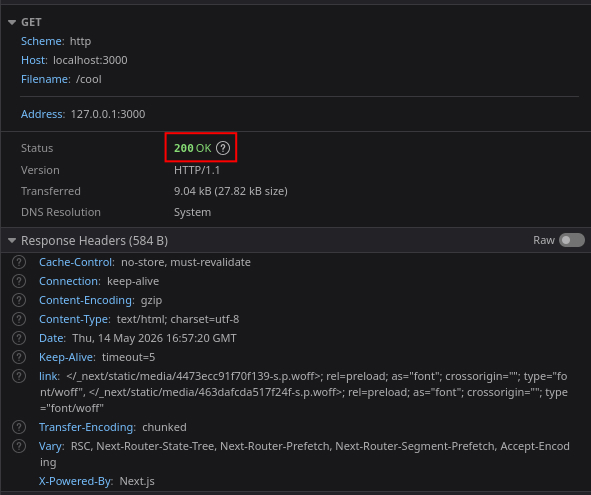Click the Cache-Control header name

pos(77,262)
